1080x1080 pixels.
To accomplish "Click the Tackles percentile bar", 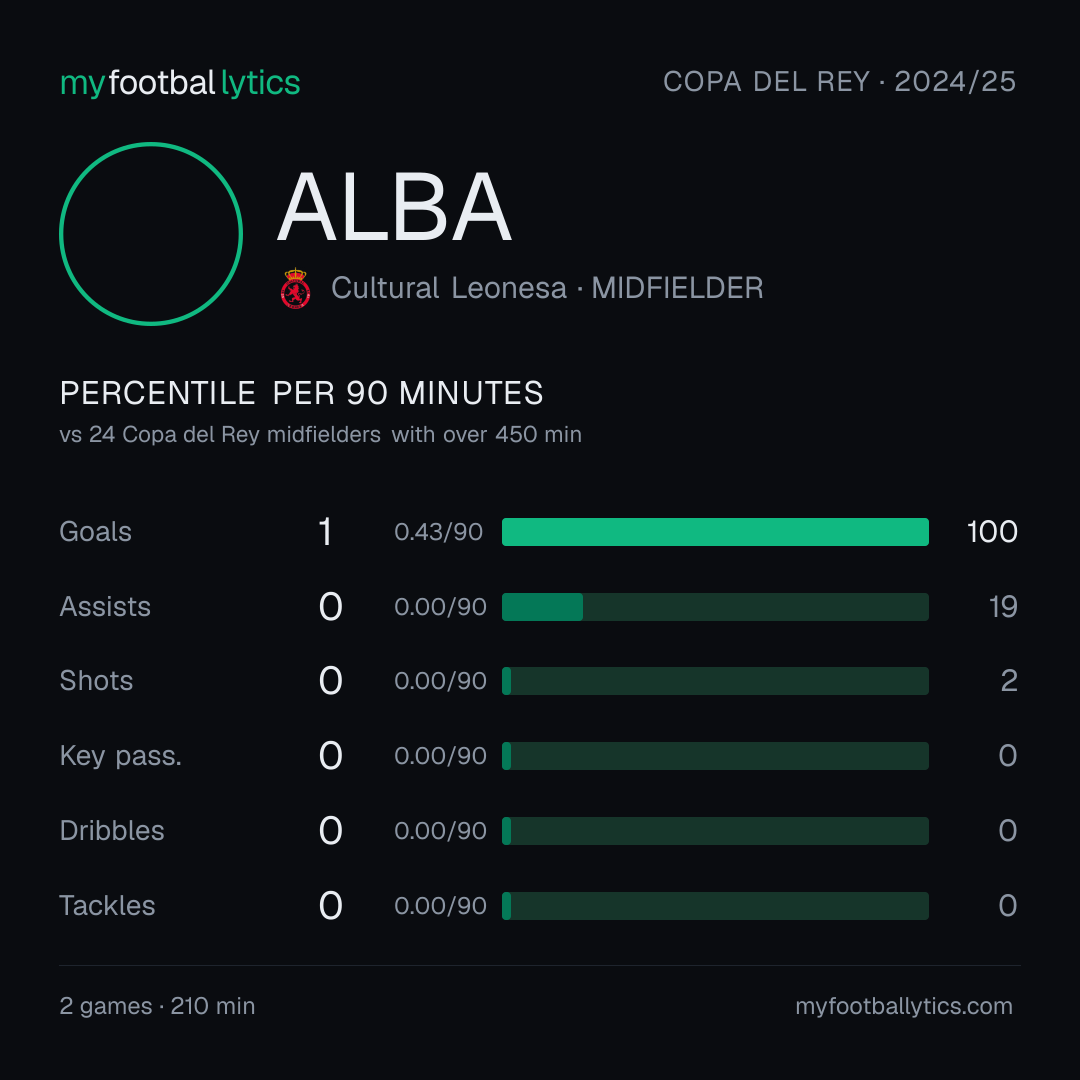I will [x=715, y=906].
